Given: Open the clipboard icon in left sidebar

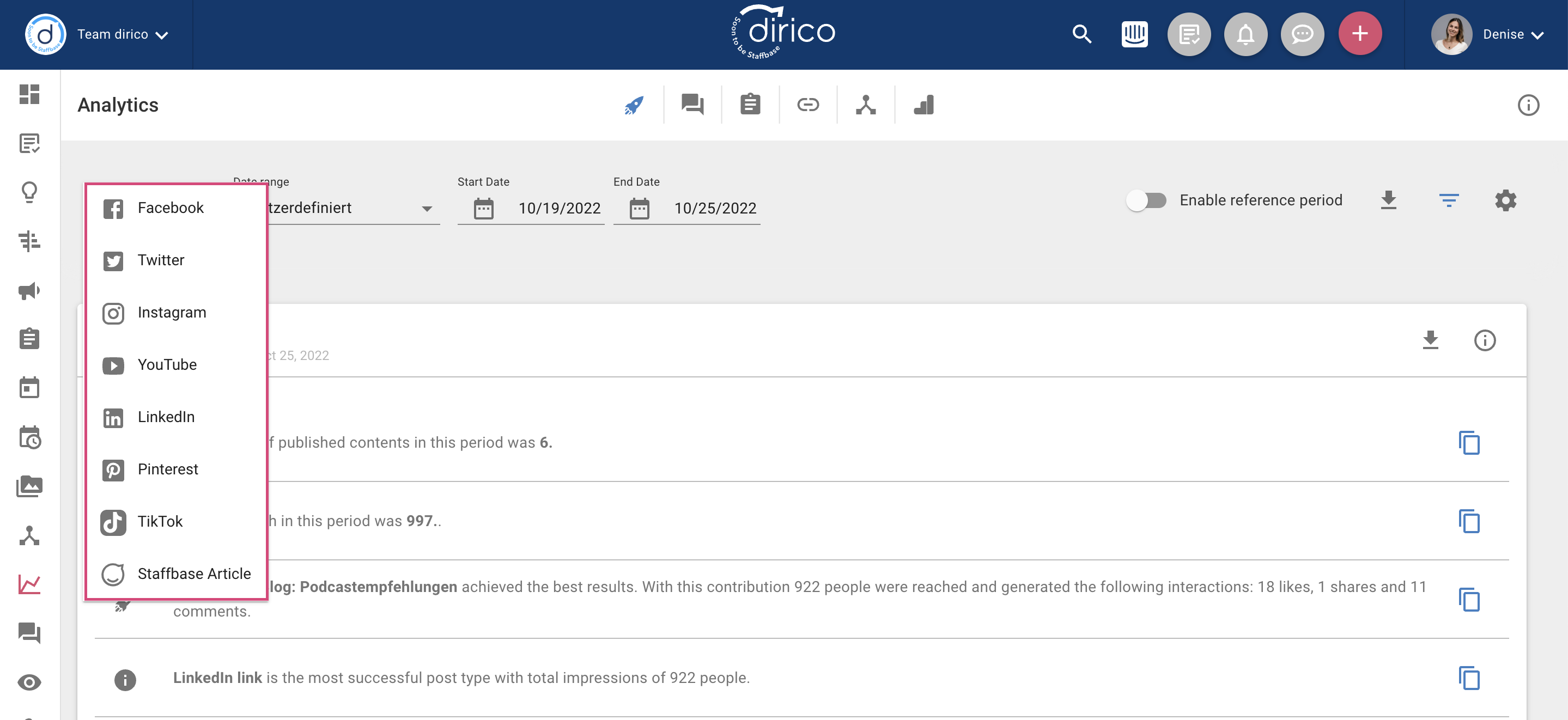Looking at the screenshot, I should [29, 338].
